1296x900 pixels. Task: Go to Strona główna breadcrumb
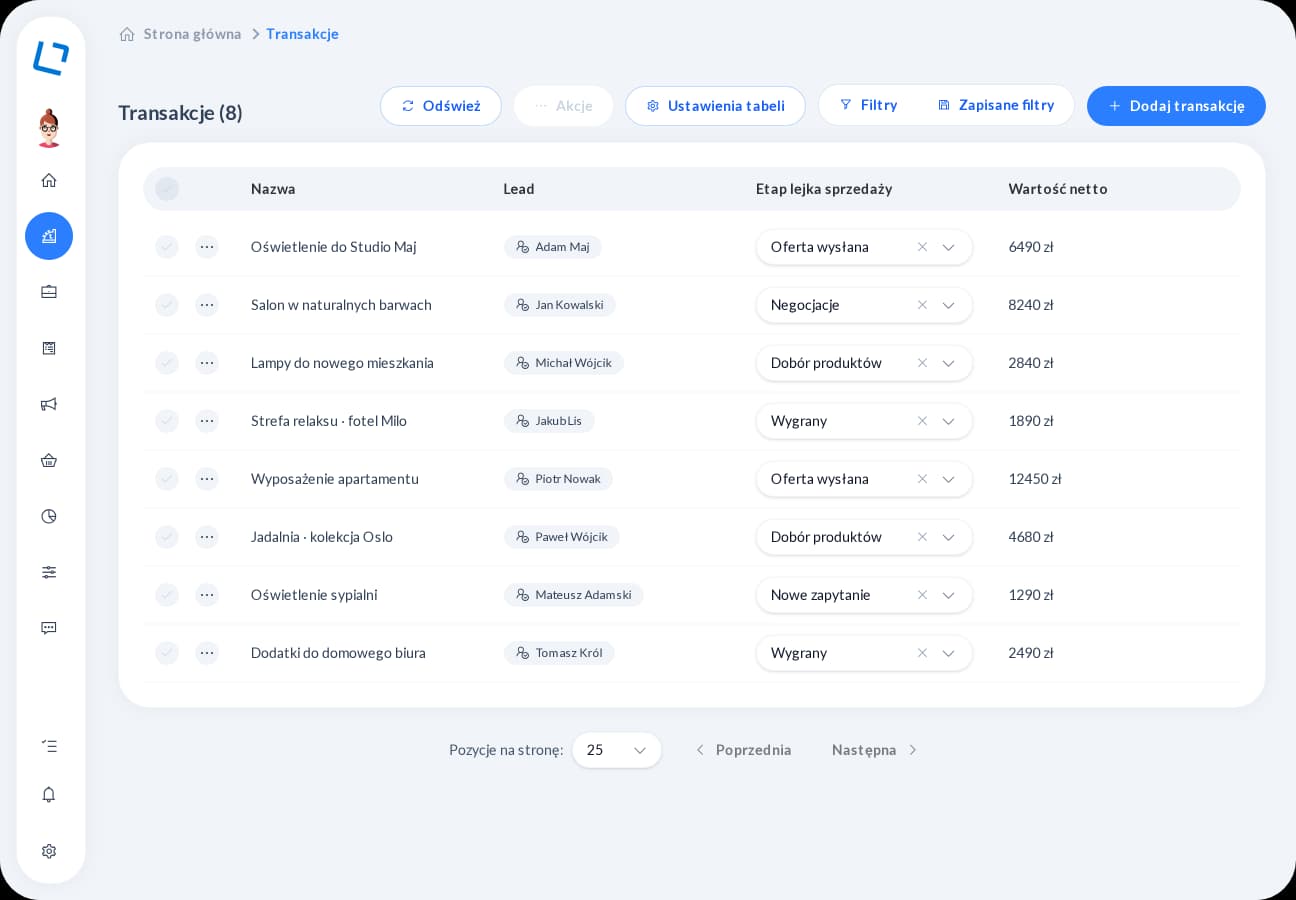[x=192, y=34]
